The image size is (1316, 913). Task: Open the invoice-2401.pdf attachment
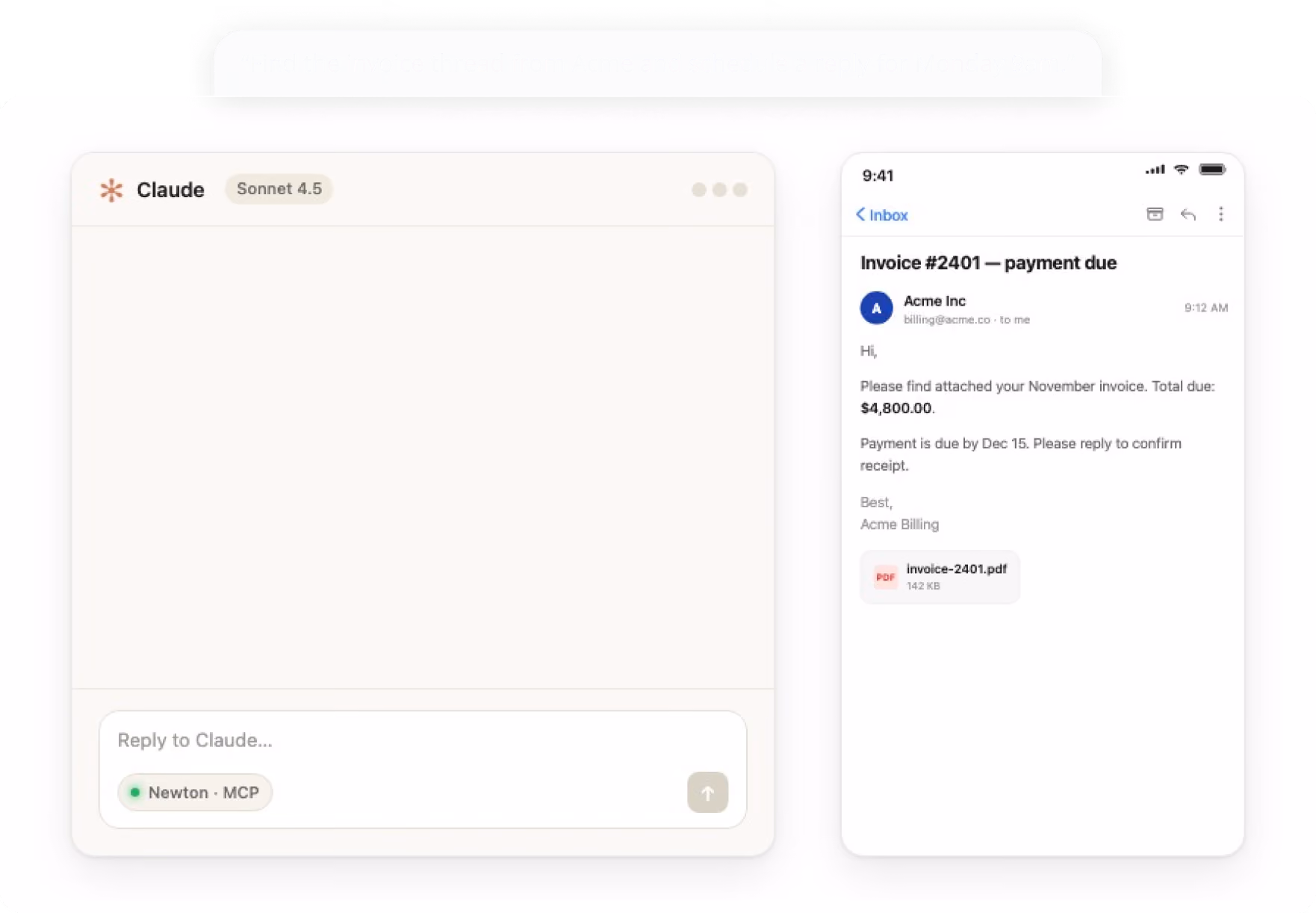(940, 577)
